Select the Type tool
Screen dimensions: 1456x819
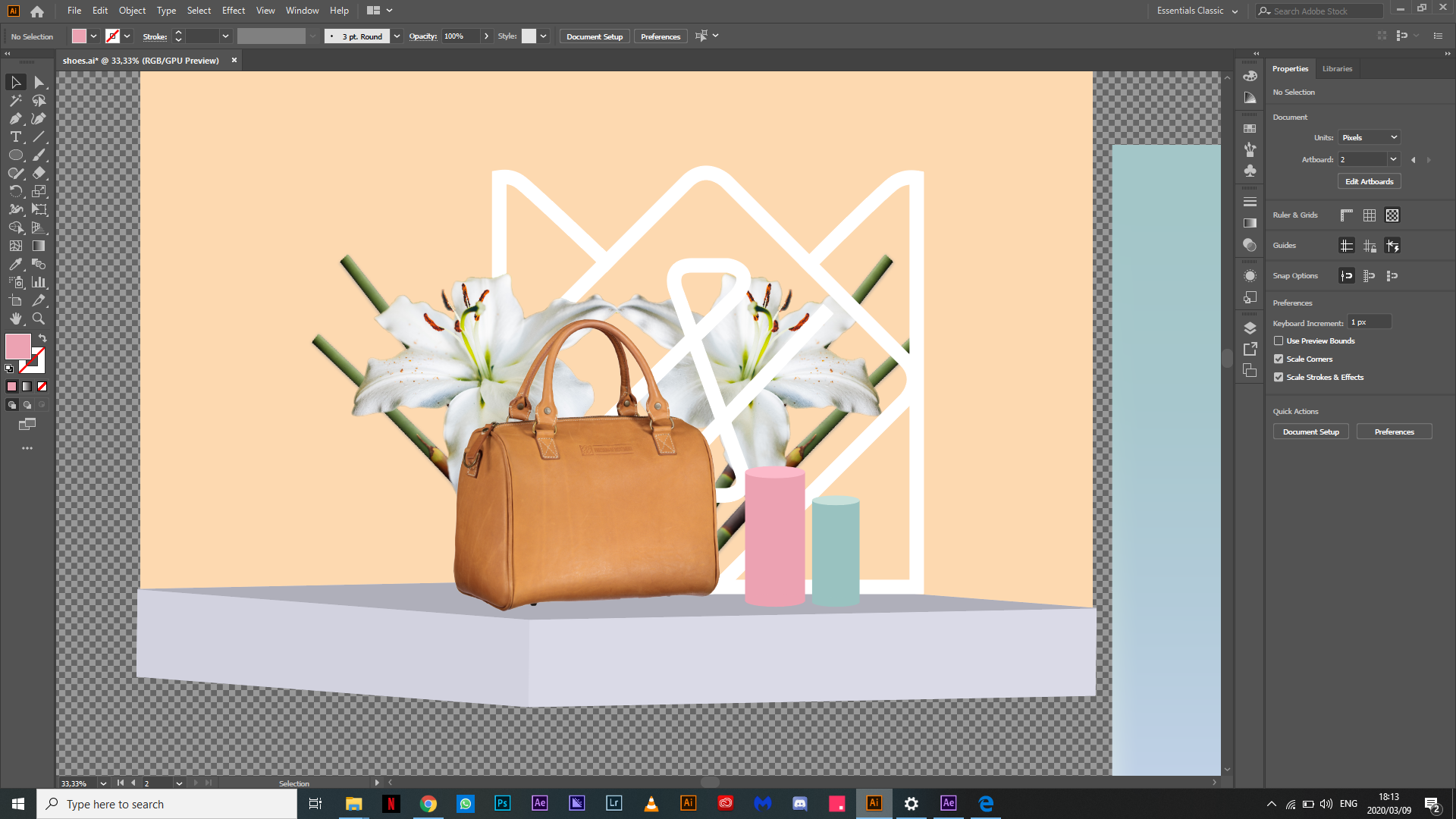pyautogui.click(x=15, y=137)
